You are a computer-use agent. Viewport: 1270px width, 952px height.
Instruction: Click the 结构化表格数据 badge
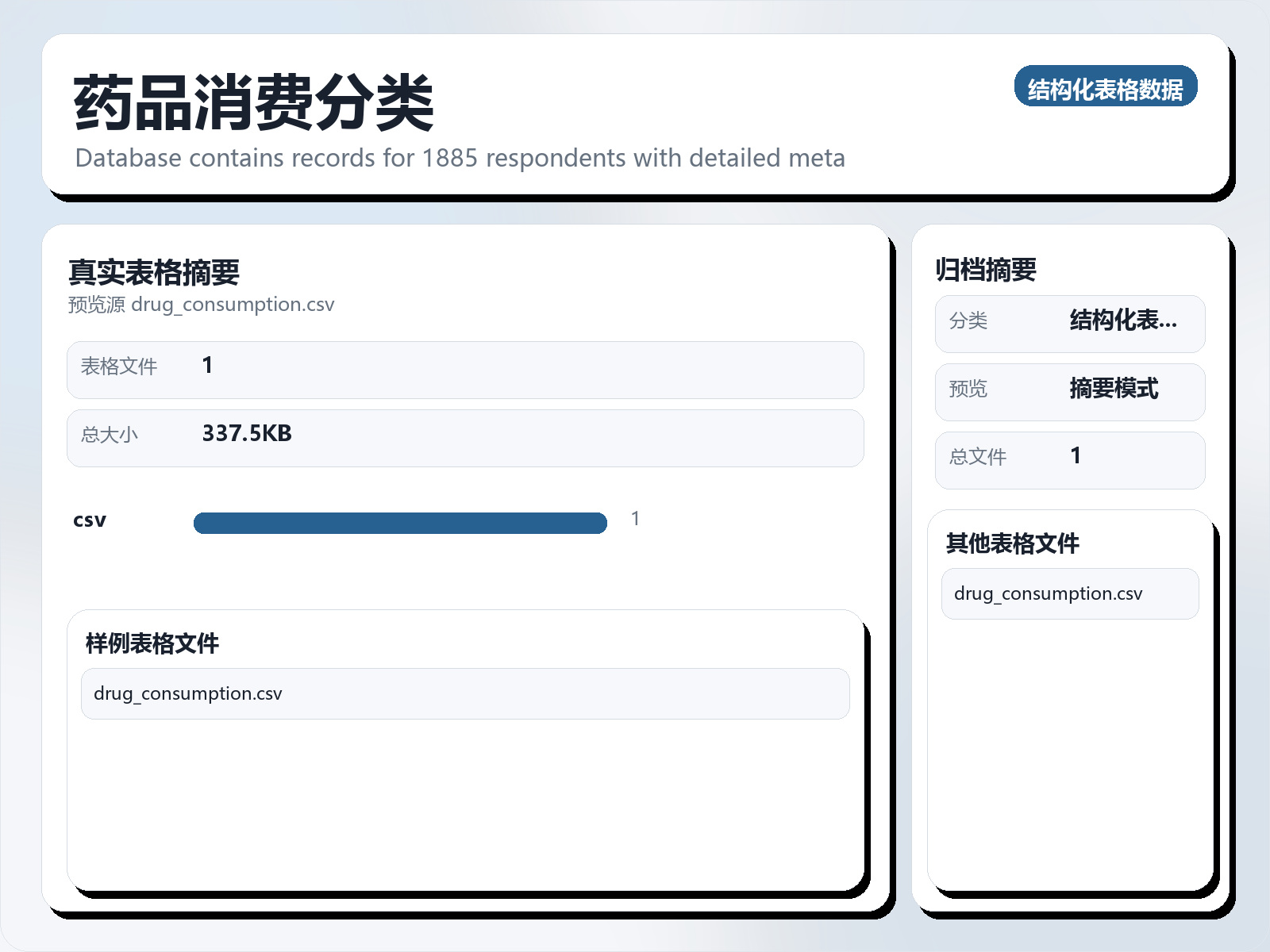[1106, 87]
